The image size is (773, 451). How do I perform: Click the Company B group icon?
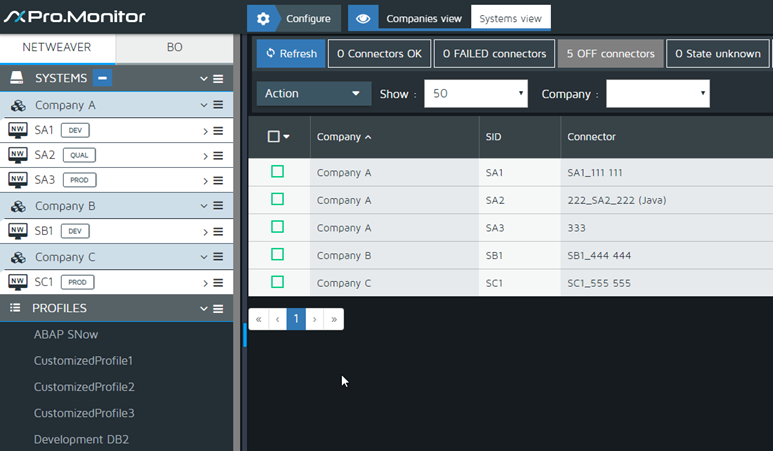pyautogui.click(x=18, y=206)
